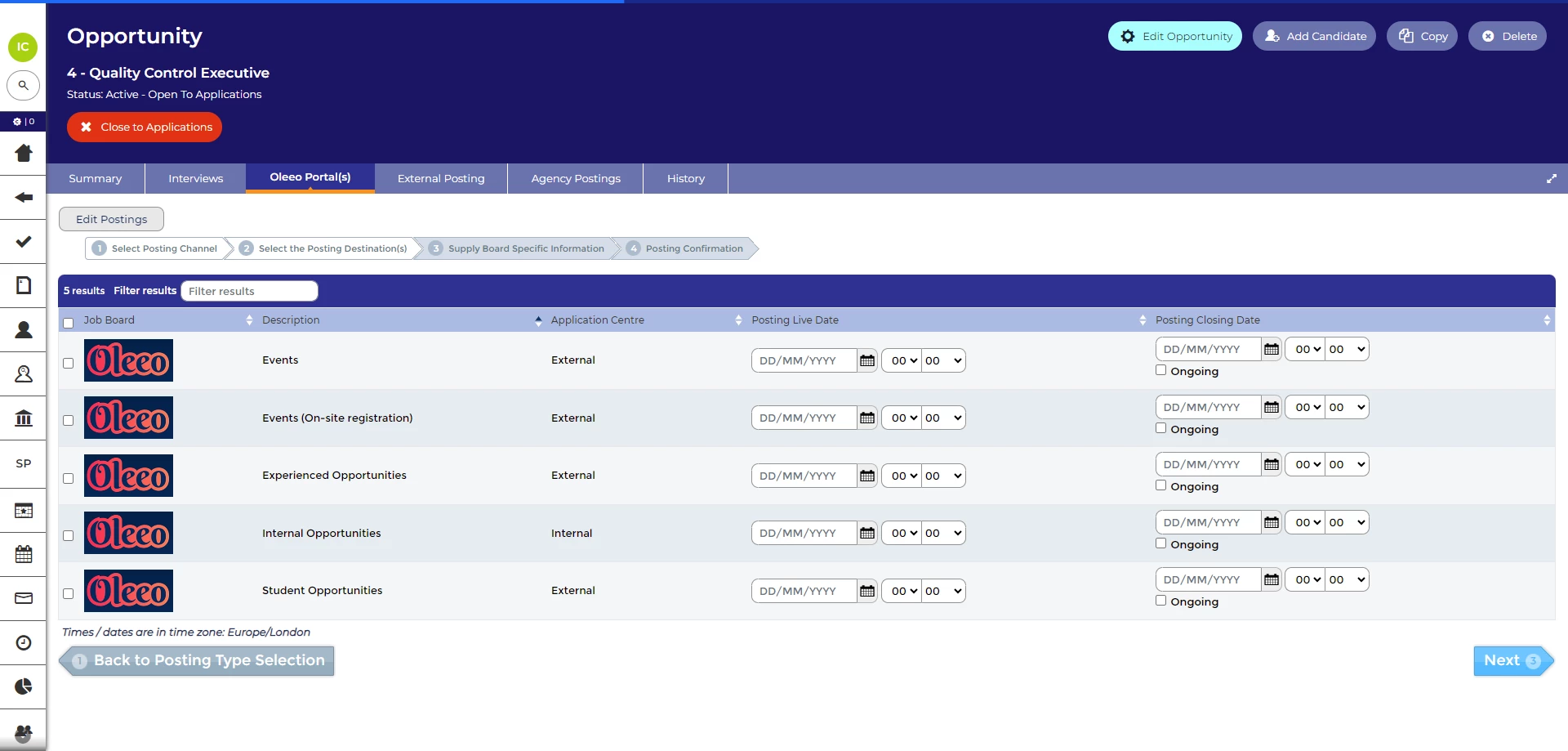1568x751 pixels.
Task: Open calendar picker for Experienced Opportunities live date
Action: point(867,476)
